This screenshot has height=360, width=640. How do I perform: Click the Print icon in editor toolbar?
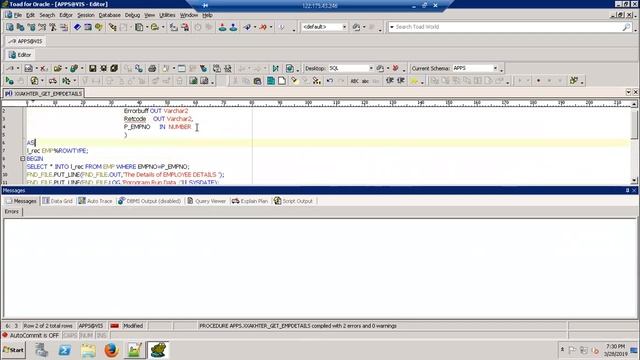click(x=152, y=69)
